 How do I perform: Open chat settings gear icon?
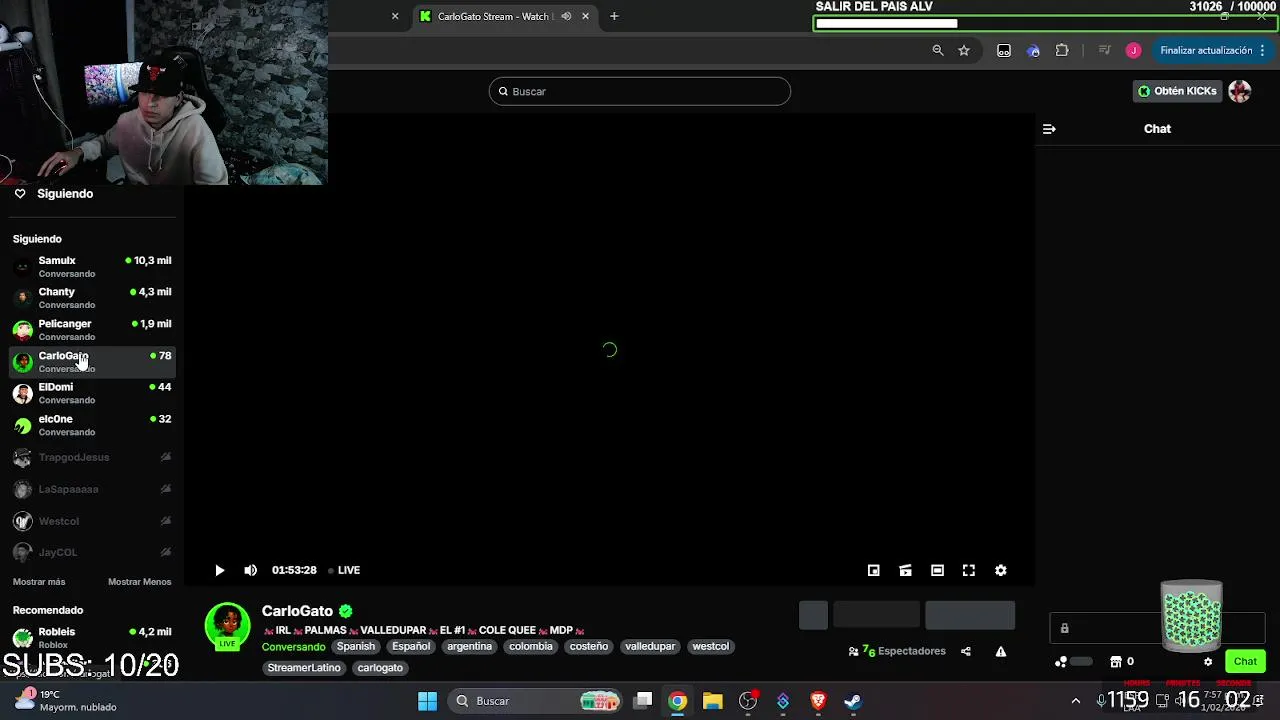coord(1208,661)
